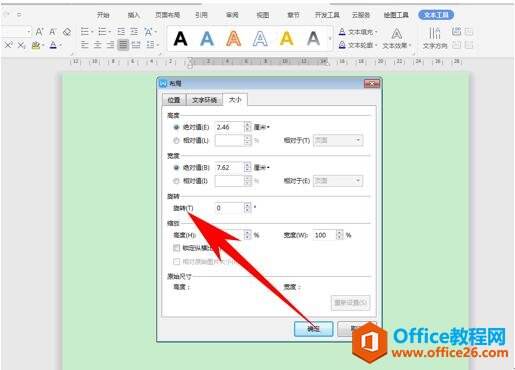The width and height of the screenshot is (515, 370).
Task: Open the highlighted 文本工具 ribbon tab
Action: (x=436, y=15)
